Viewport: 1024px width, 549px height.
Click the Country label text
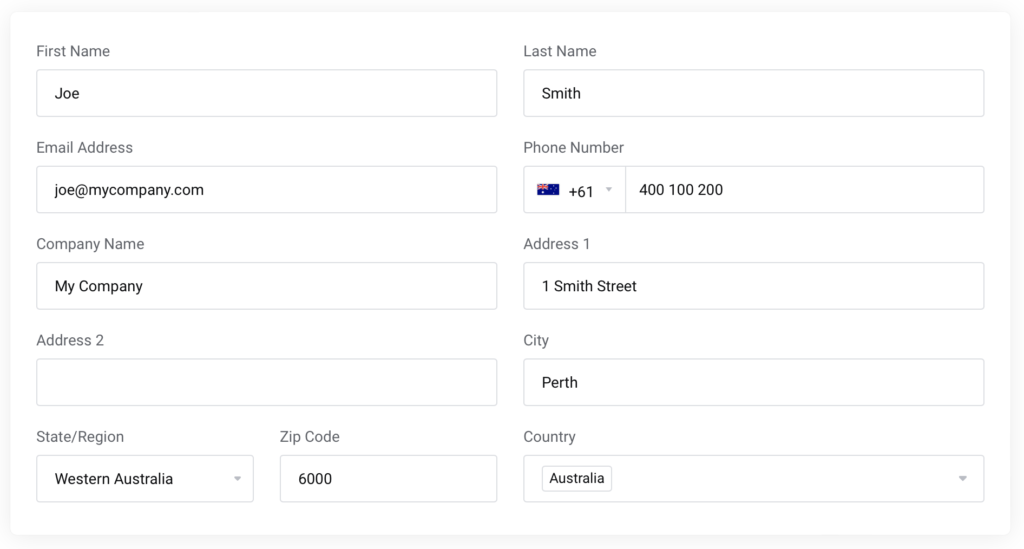point(549,437)
